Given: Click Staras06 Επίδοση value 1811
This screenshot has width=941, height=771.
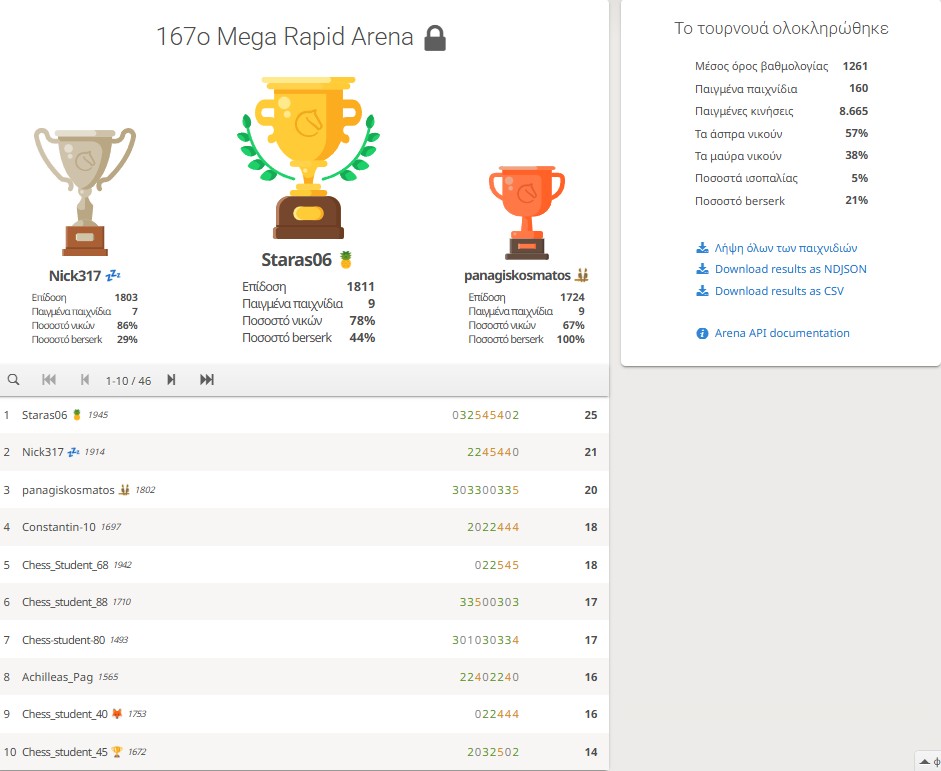Looking at the screenshot, I should click(x=361, y=287).
